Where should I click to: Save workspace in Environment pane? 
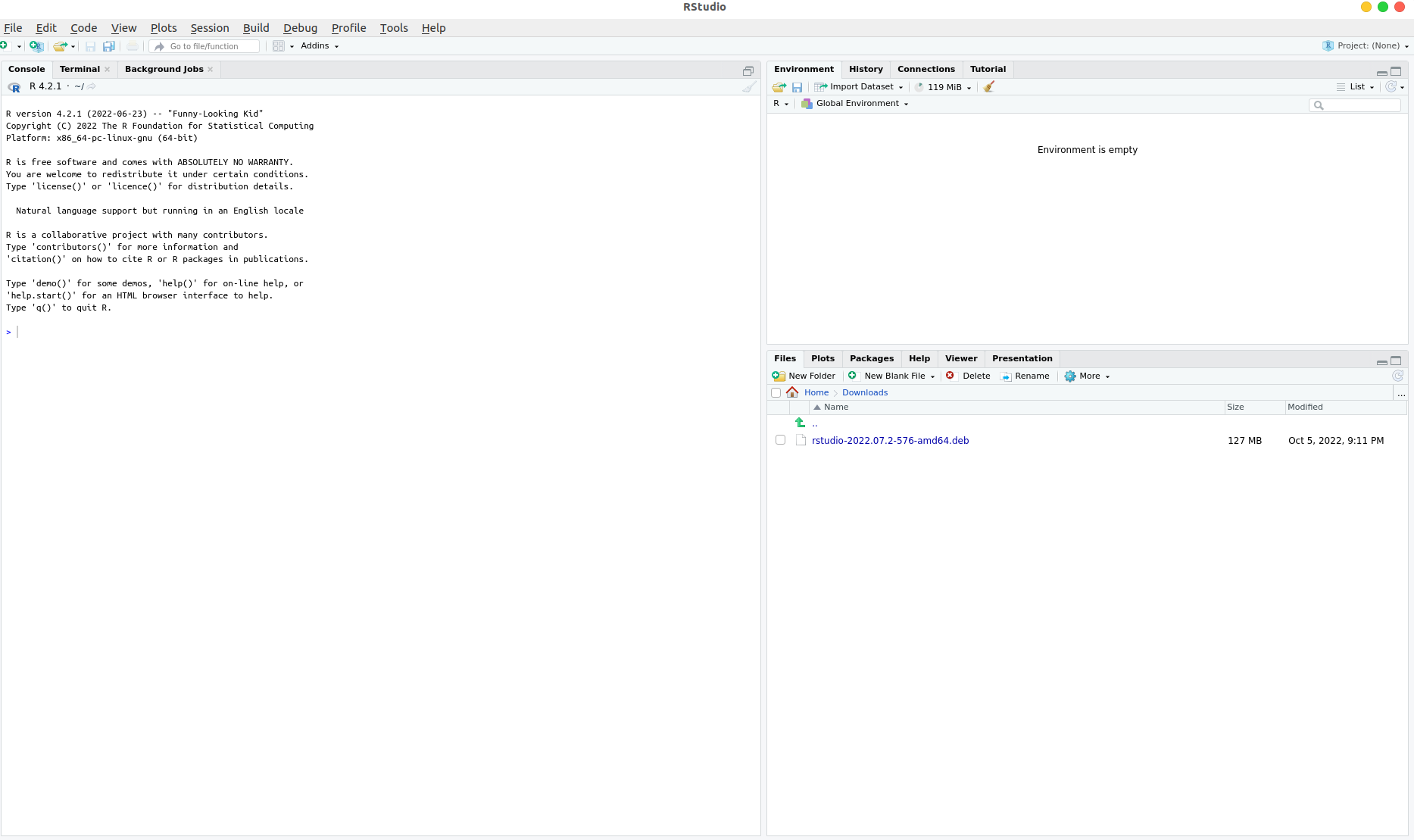pos(797,87)
